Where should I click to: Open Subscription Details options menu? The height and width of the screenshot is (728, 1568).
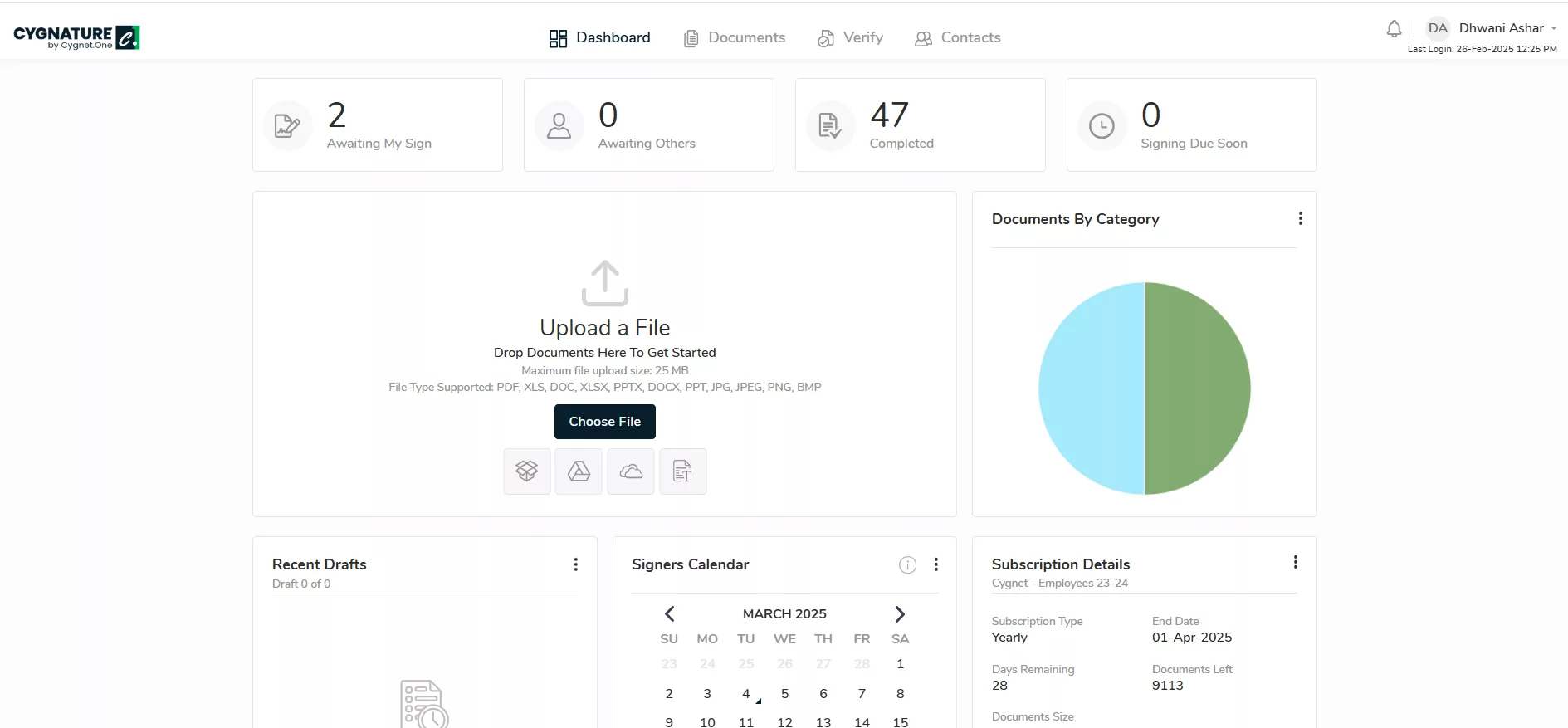(x=1295, y=562)
